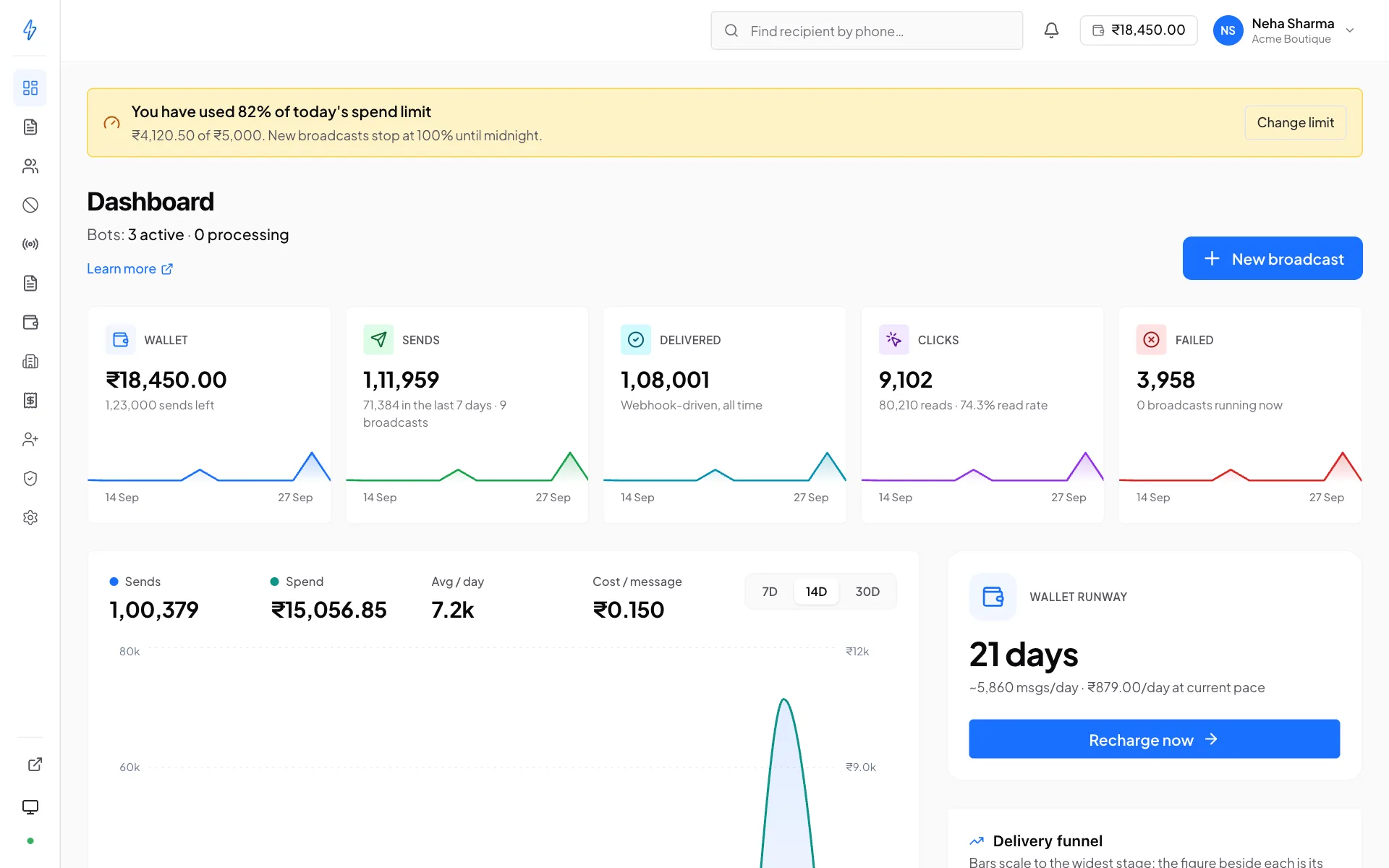Click '1,23,000 sends left' text
The width and height of the screenshot is (1389, 868).
[x=160, y=405]
